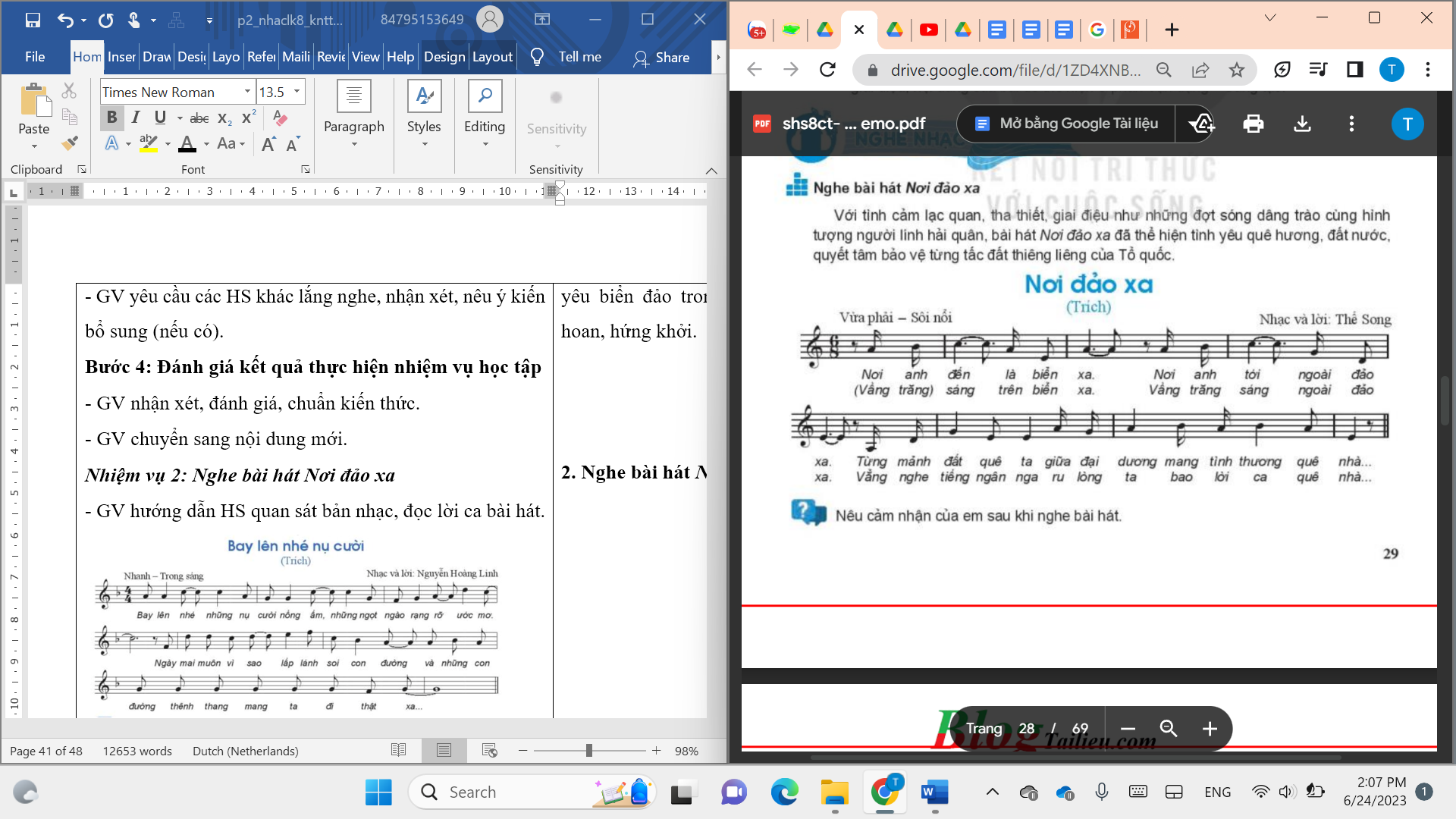This screenshot has width=1456, height=819.
Task: Expand Underline style dropdown arrow
Action: [x=180, y=118]
